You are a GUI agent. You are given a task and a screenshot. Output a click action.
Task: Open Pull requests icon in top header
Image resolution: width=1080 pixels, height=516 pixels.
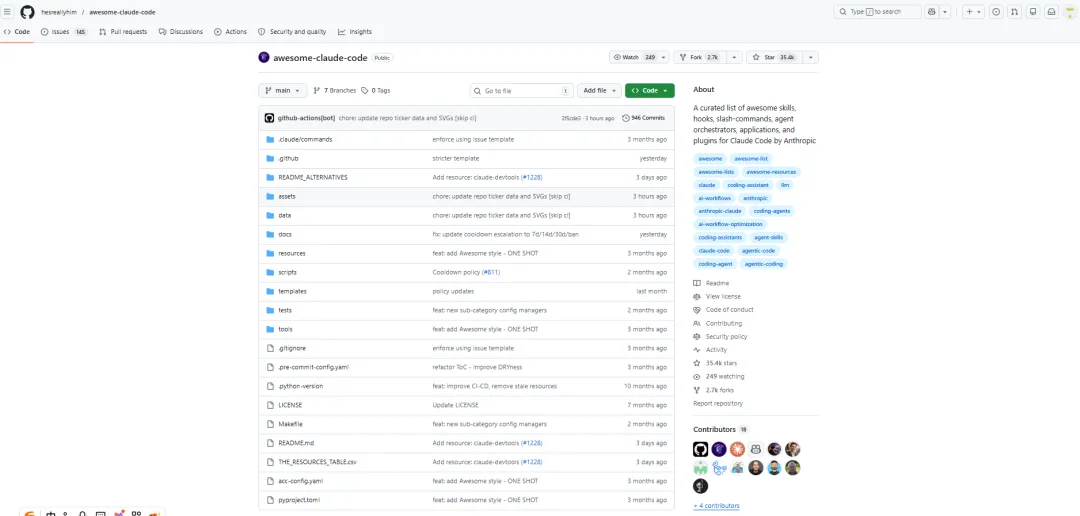(x=1015, y=12)
